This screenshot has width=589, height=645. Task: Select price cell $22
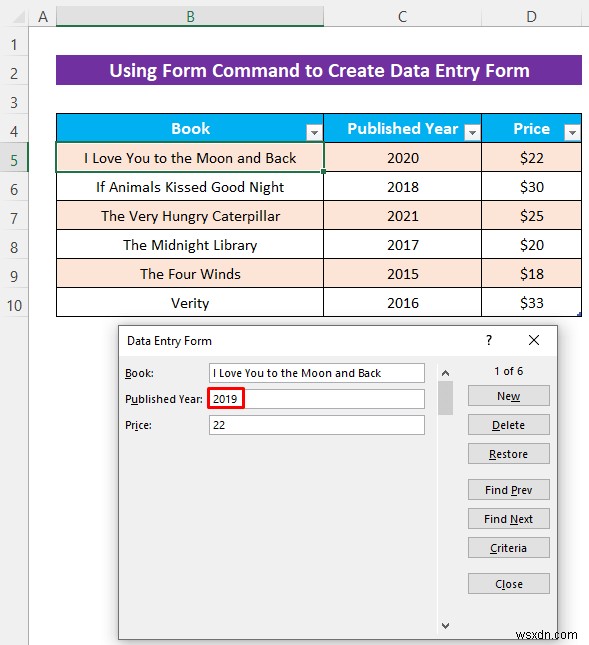pyautogui.click(x=531, y=158)
